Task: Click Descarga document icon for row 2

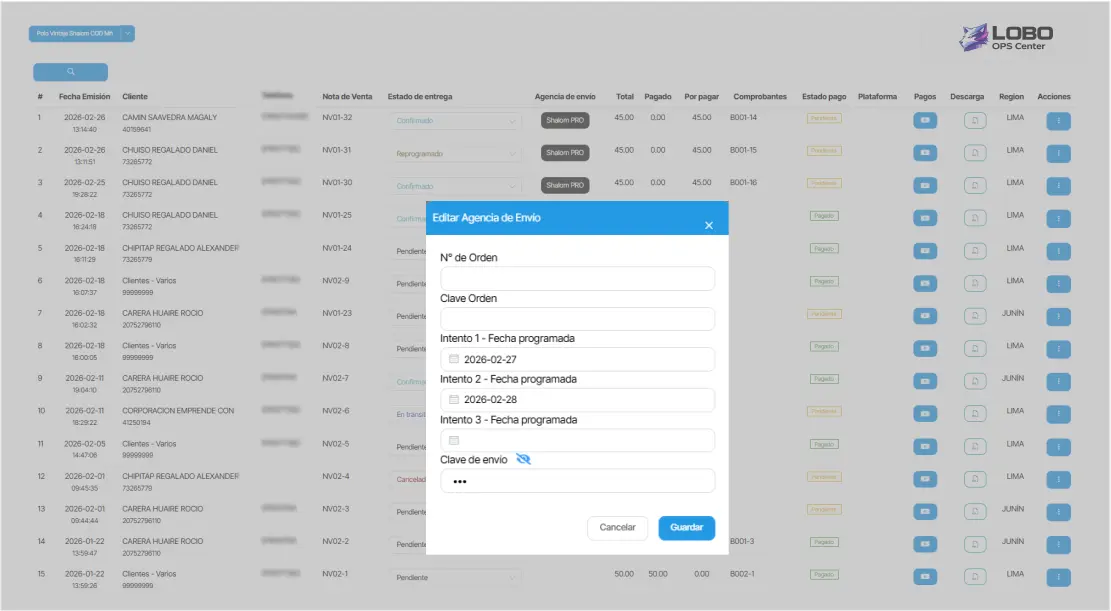Action: click(975, 154)
